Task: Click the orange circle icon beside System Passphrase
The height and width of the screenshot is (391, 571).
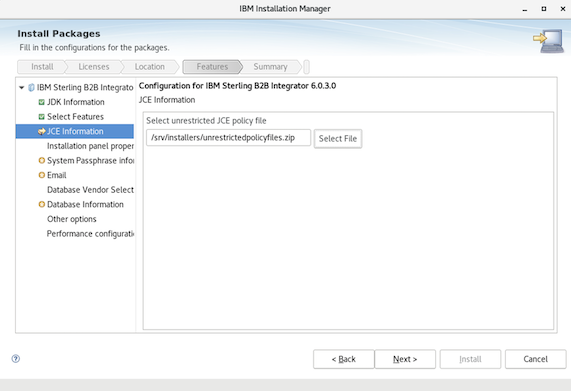Action: tap(42, 161)
